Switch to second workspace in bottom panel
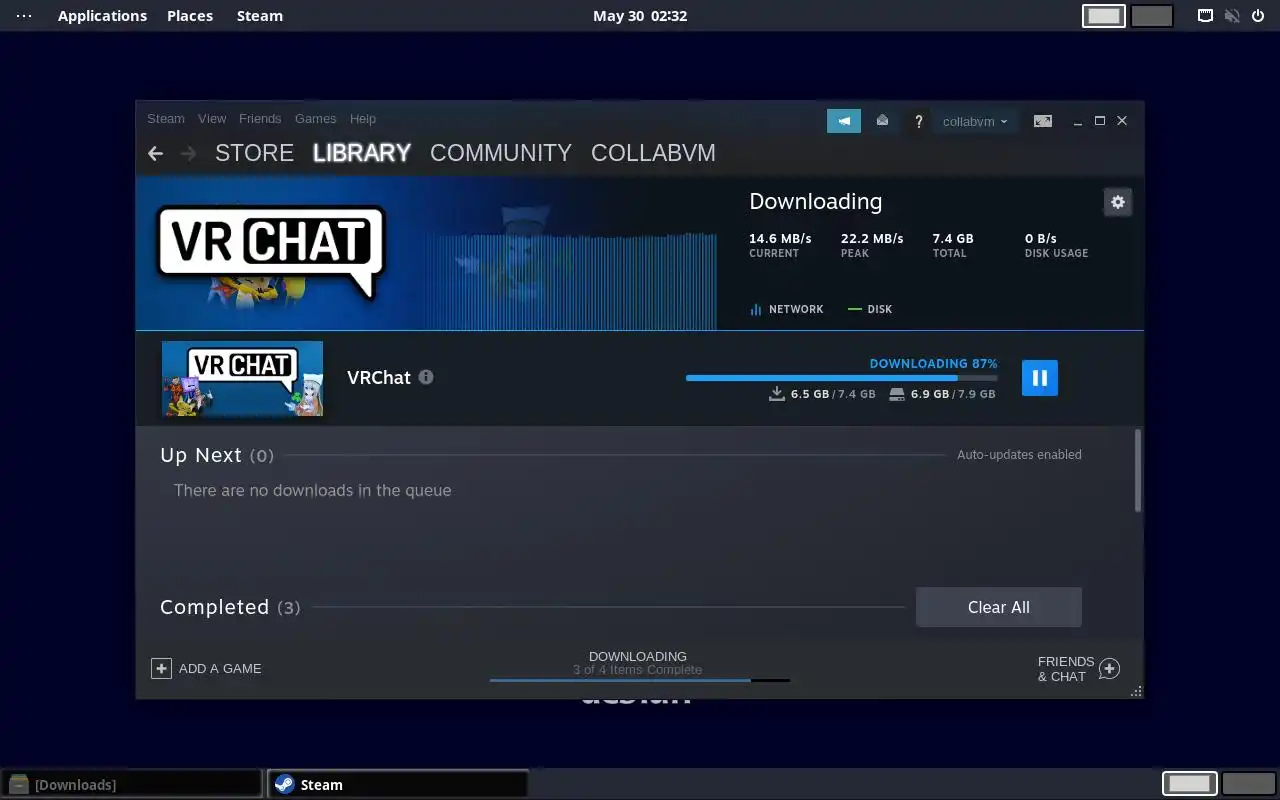 [1249, 783]
